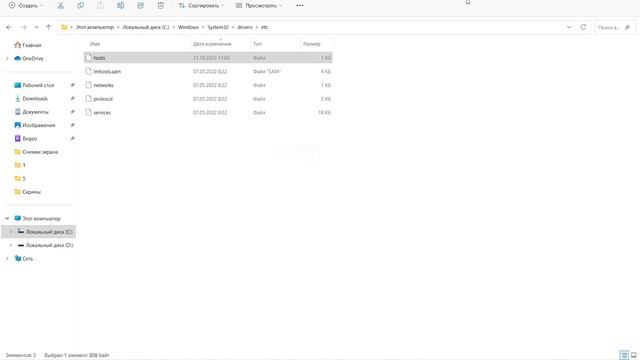640x360 pixels.
Task: Click Локальный диск (C:) in the breadcrumb
Action: pyautogui.click(x=146, y=27)
